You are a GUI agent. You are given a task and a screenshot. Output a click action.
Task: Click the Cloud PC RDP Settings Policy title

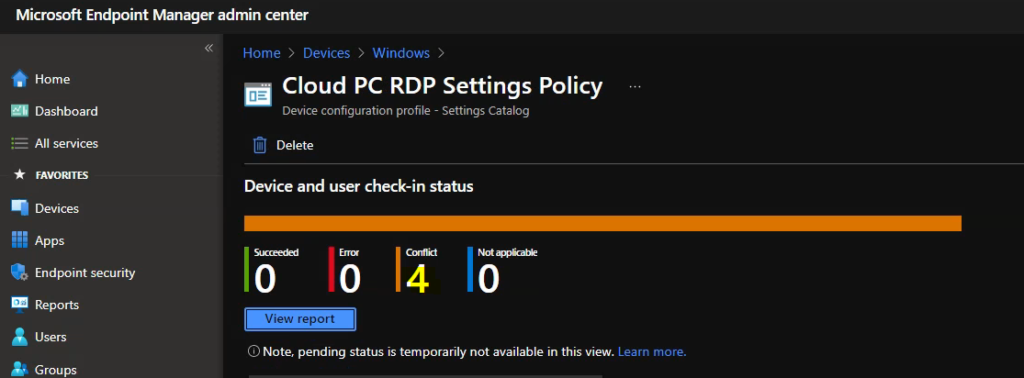[442, 86]
